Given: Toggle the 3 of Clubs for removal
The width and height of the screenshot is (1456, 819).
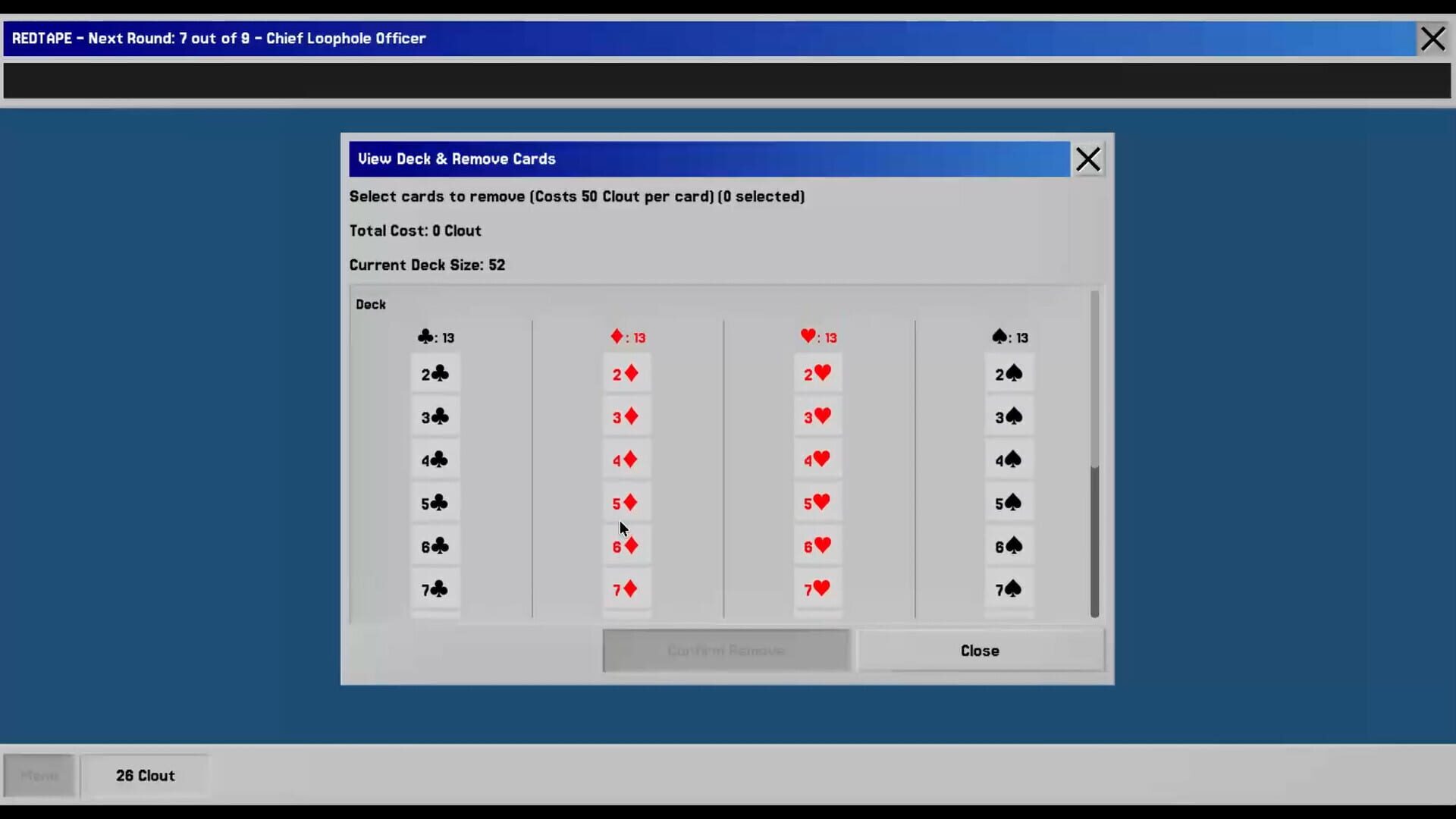Looking at the screenshot, I should point(435,416).
